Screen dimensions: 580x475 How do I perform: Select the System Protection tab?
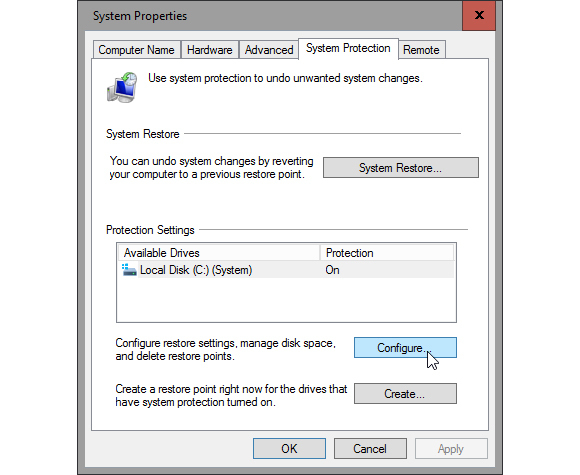click(x=348, y=48)
